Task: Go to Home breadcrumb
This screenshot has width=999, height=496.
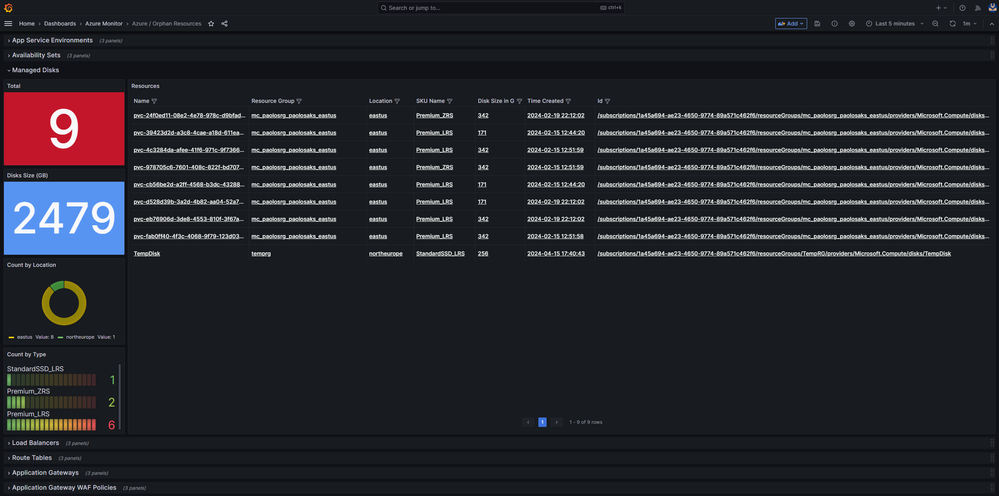Action: [27, 24]
